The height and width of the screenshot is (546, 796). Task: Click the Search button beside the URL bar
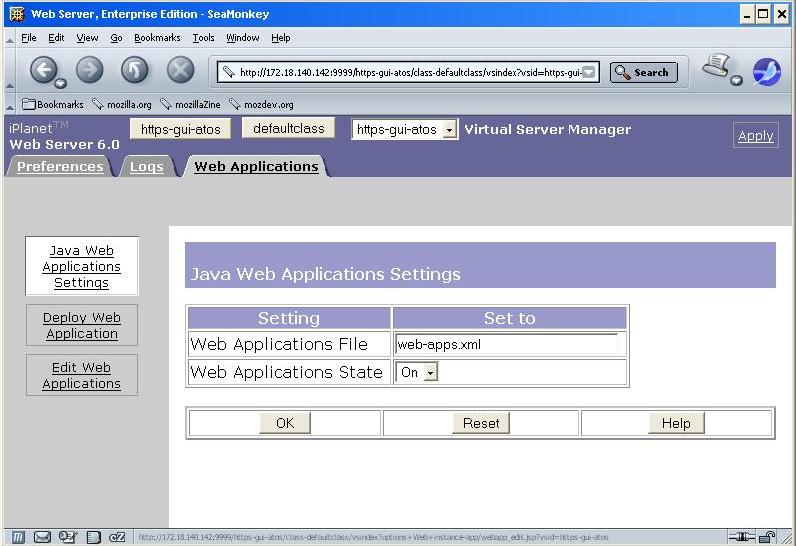pos(644,72)
